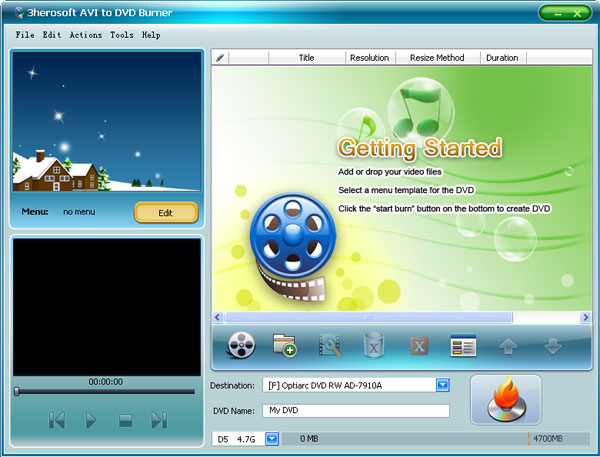Open the File menu
600x457 pixels.
(25, 35)
